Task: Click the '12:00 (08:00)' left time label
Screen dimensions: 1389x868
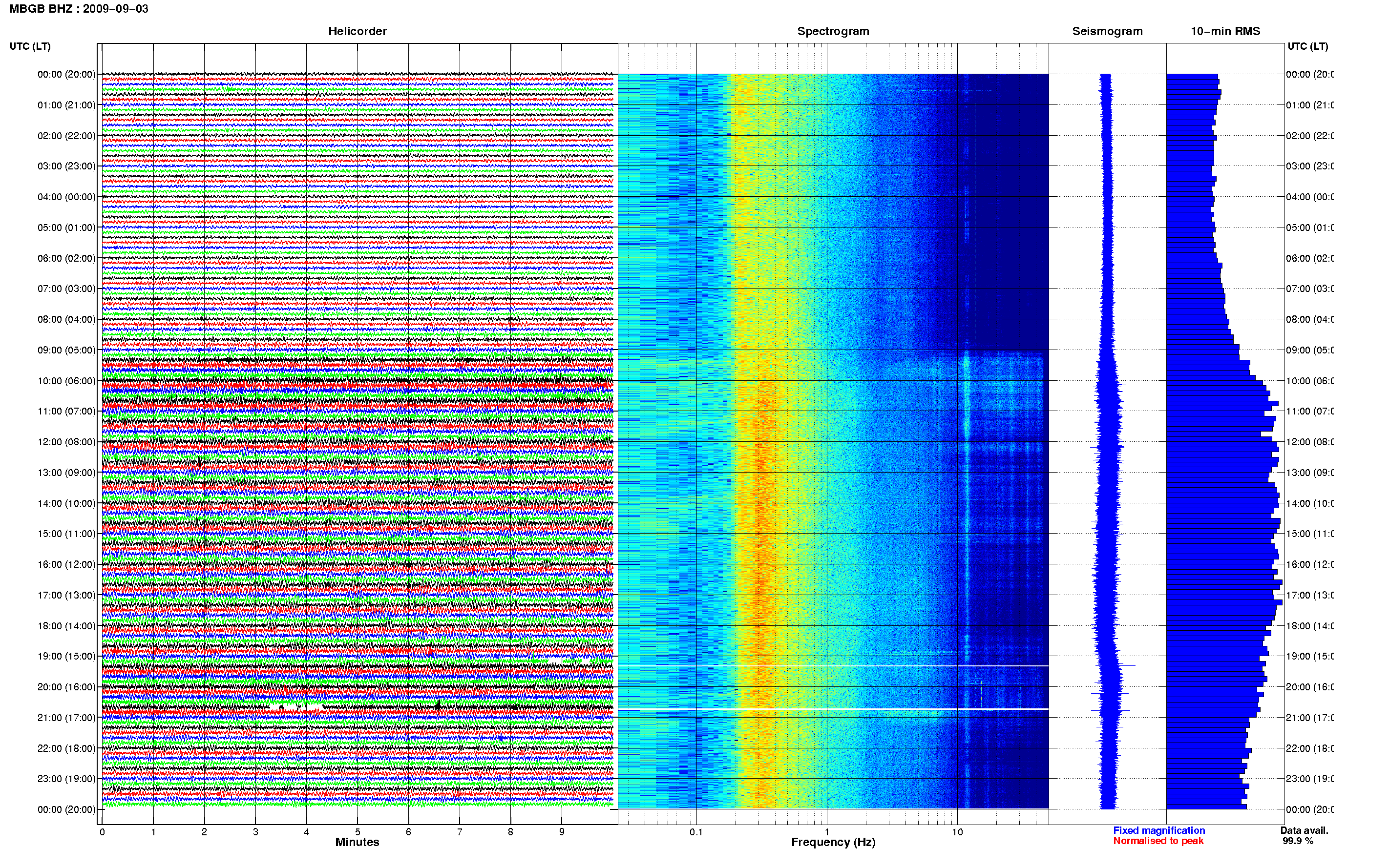Action: [66, 442]
